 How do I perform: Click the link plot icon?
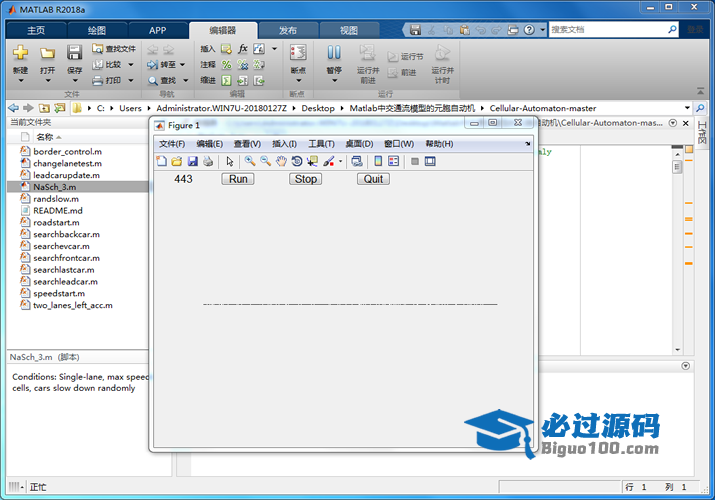click(x=357, y=161)
